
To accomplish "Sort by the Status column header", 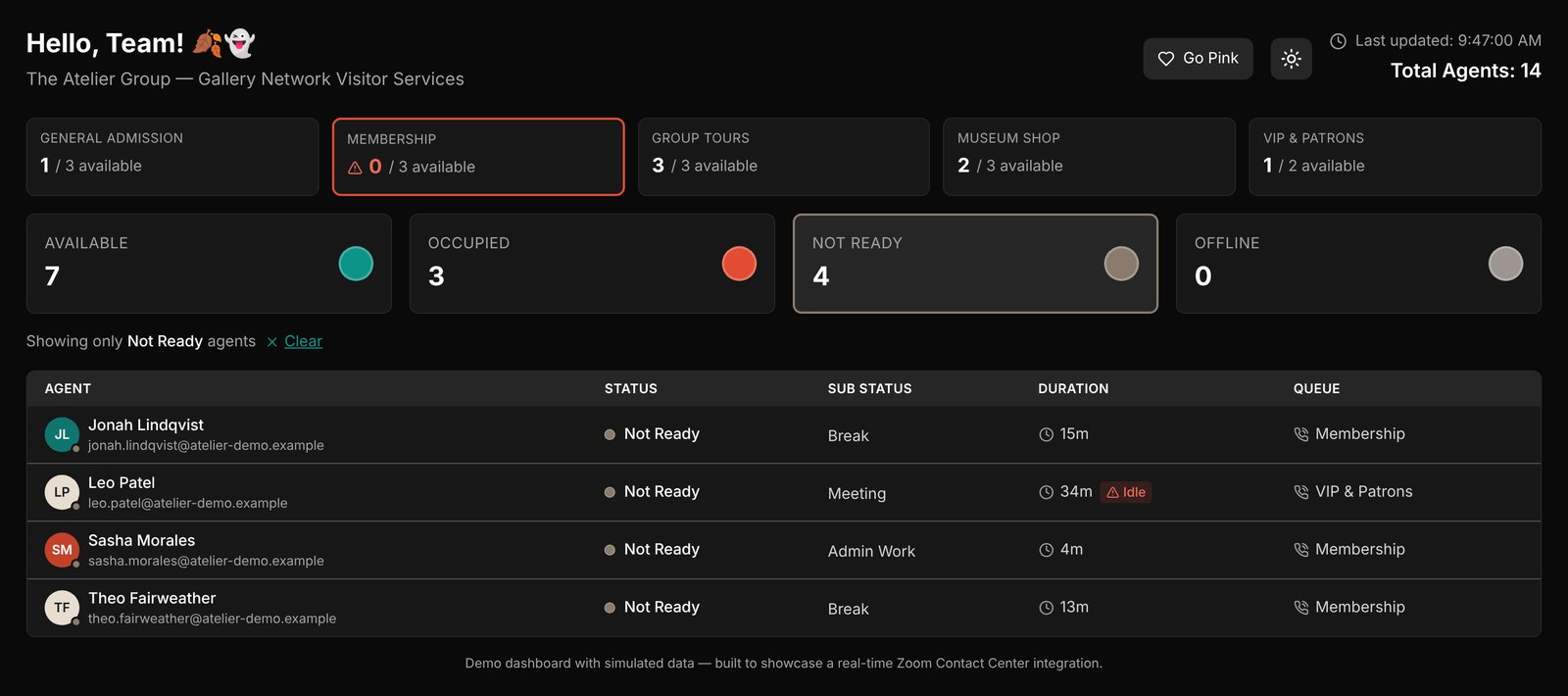I will tap(630, 389).
